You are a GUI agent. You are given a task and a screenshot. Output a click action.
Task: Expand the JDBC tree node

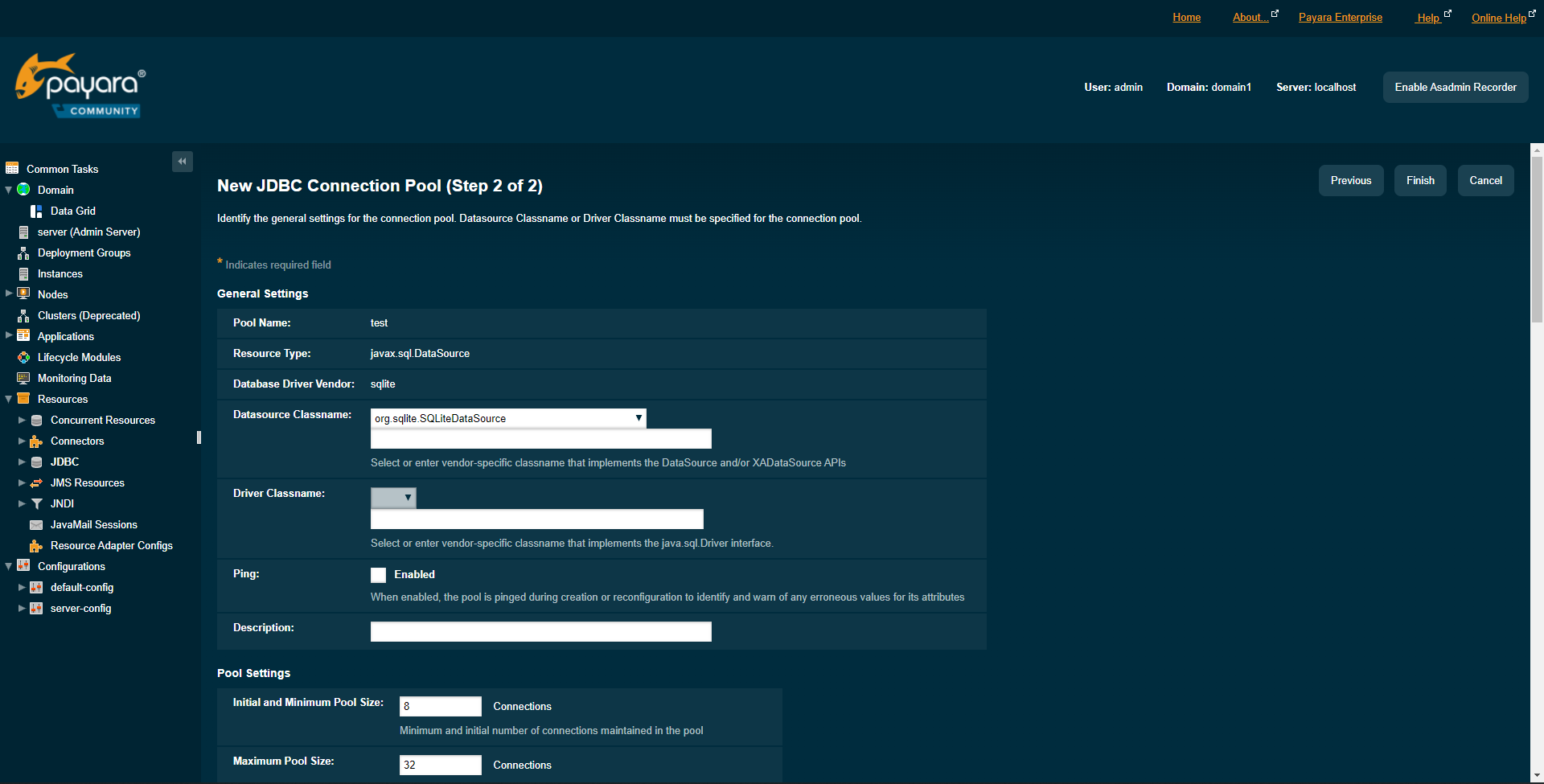pos(21,462)
